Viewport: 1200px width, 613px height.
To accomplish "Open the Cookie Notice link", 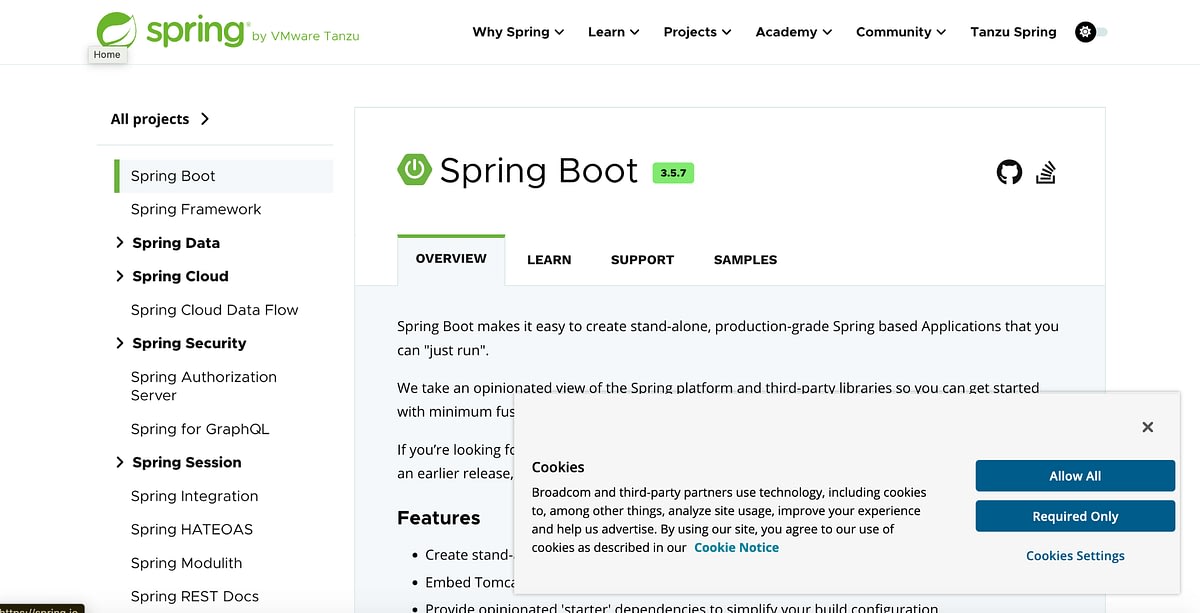I will [x=736, y=548].
